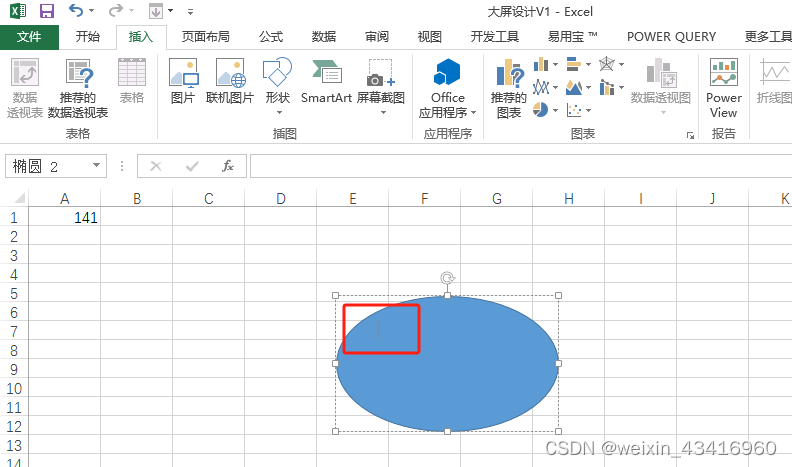Insert a 数据透视表 pivot table

25,88
